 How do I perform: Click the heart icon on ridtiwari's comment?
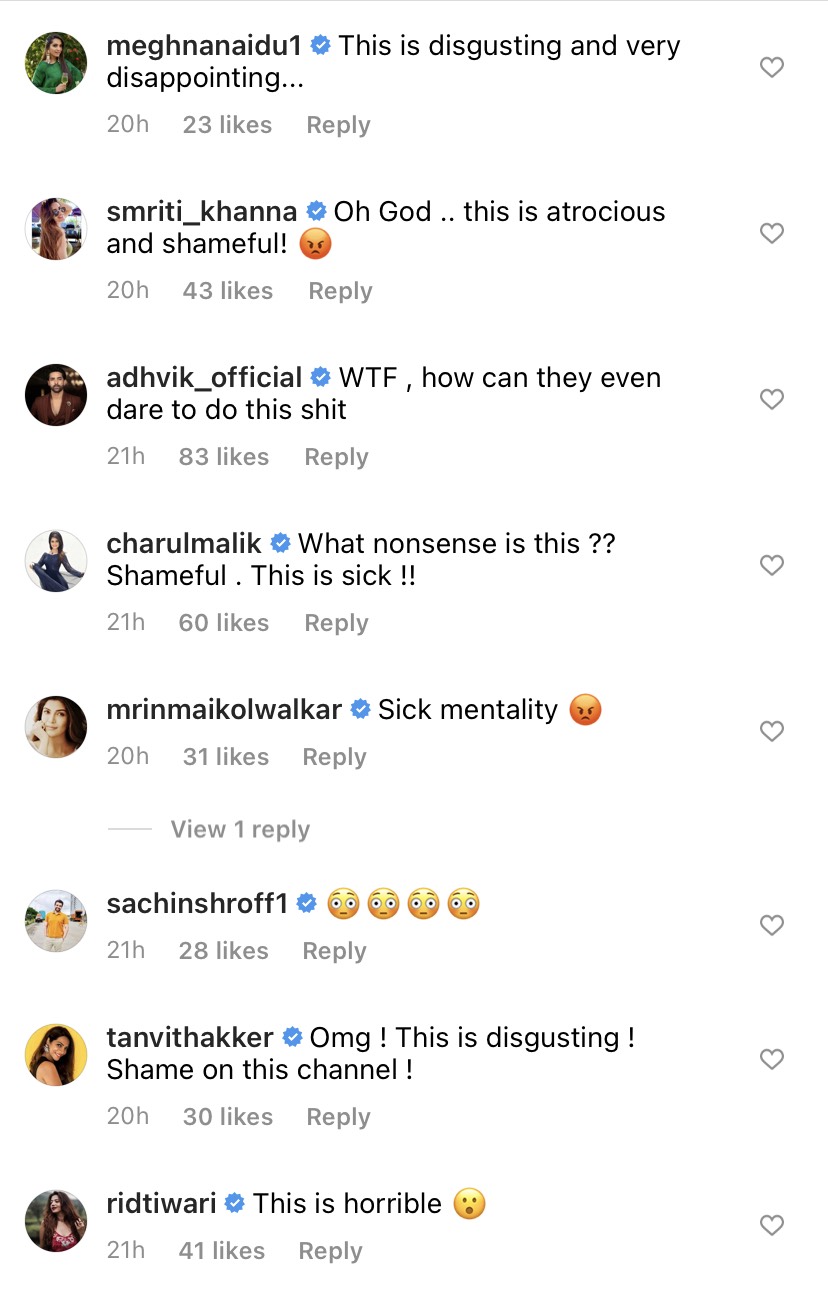tap(771, 1225)
